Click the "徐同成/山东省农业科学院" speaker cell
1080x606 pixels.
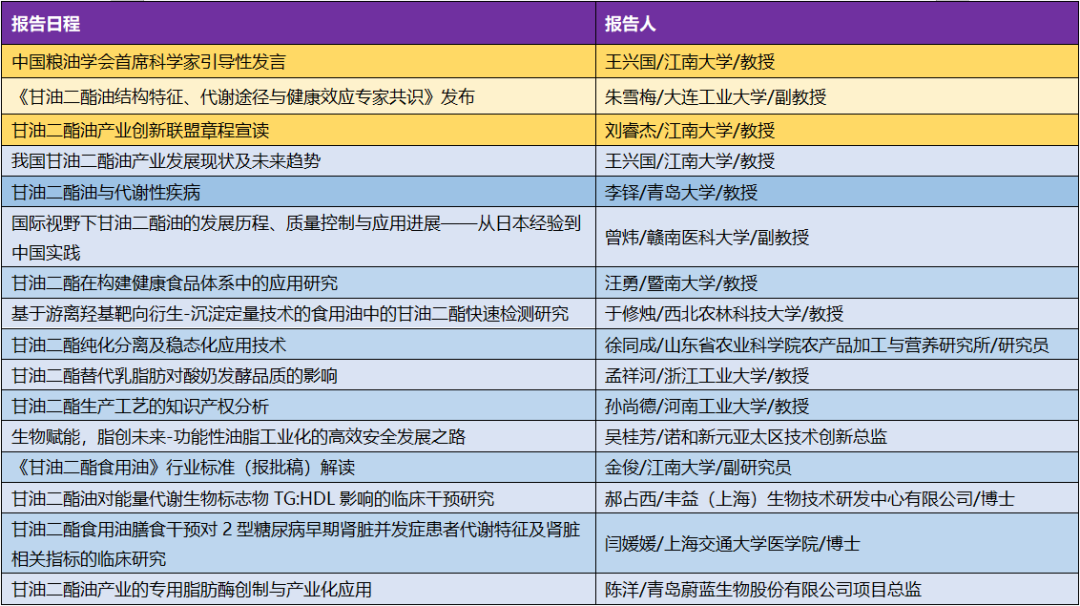(x=837, y=344)
